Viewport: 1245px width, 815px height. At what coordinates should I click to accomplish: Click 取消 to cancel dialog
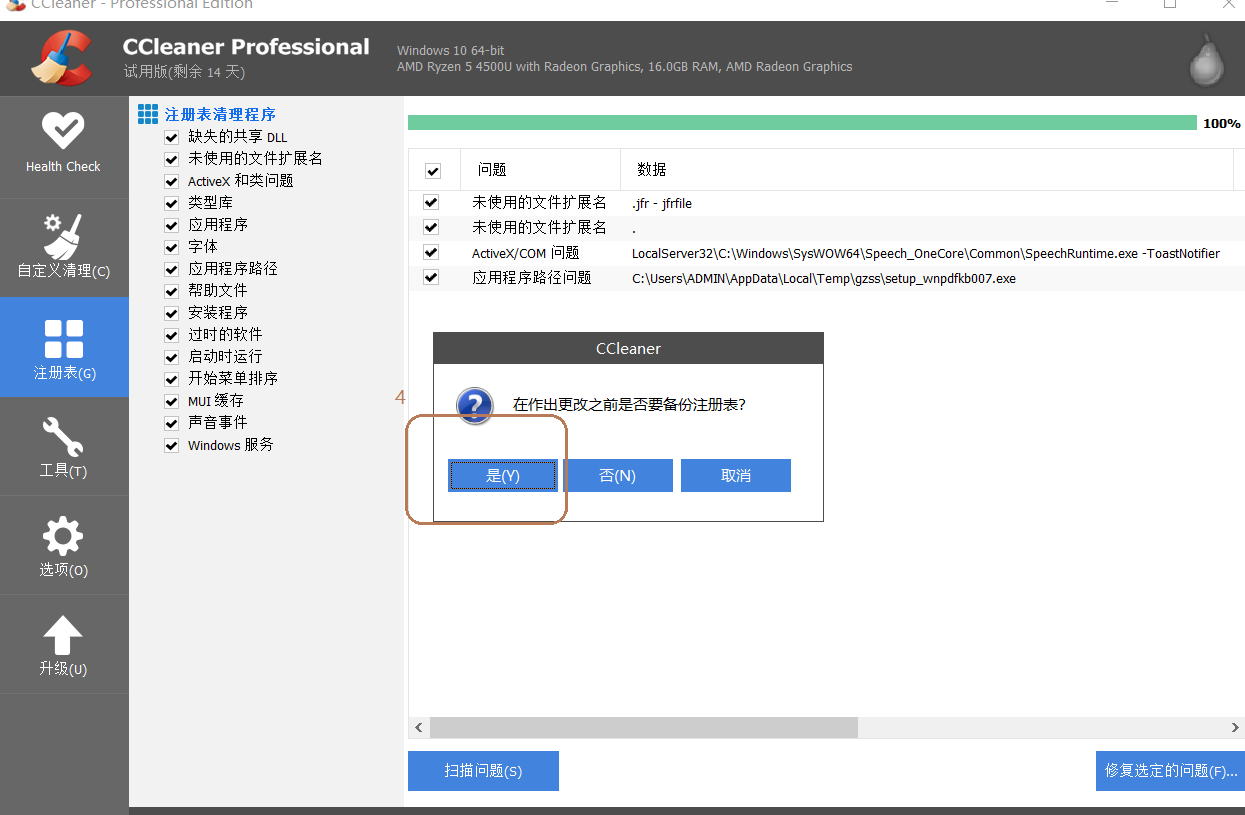(x=736, y=476)
